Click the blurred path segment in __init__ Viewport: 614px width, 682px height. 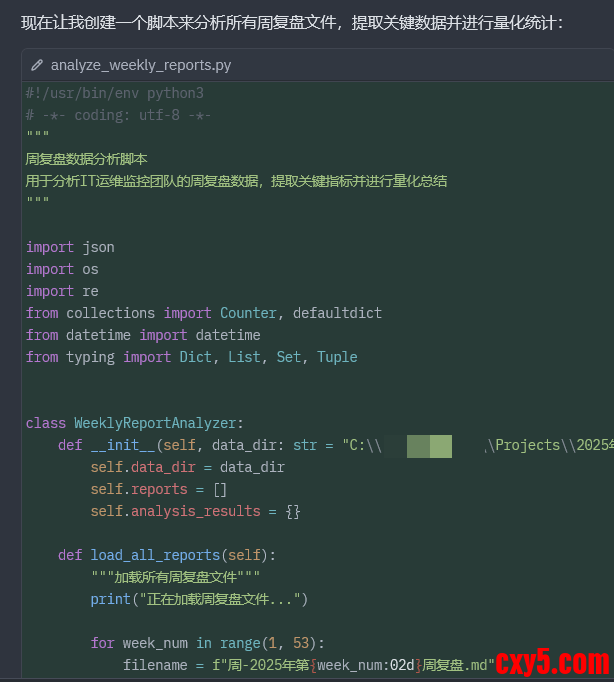430,445
